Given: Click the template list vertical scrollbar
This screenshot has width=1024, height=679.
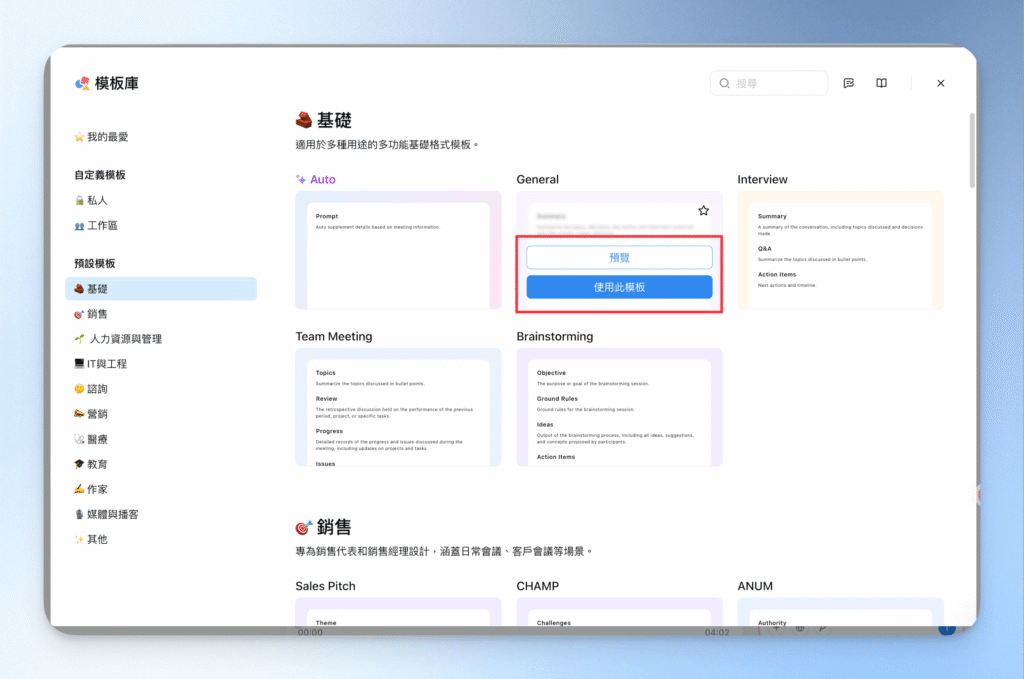Looking at the screenshot, I should pyautogui.click(x=972, y=150).
